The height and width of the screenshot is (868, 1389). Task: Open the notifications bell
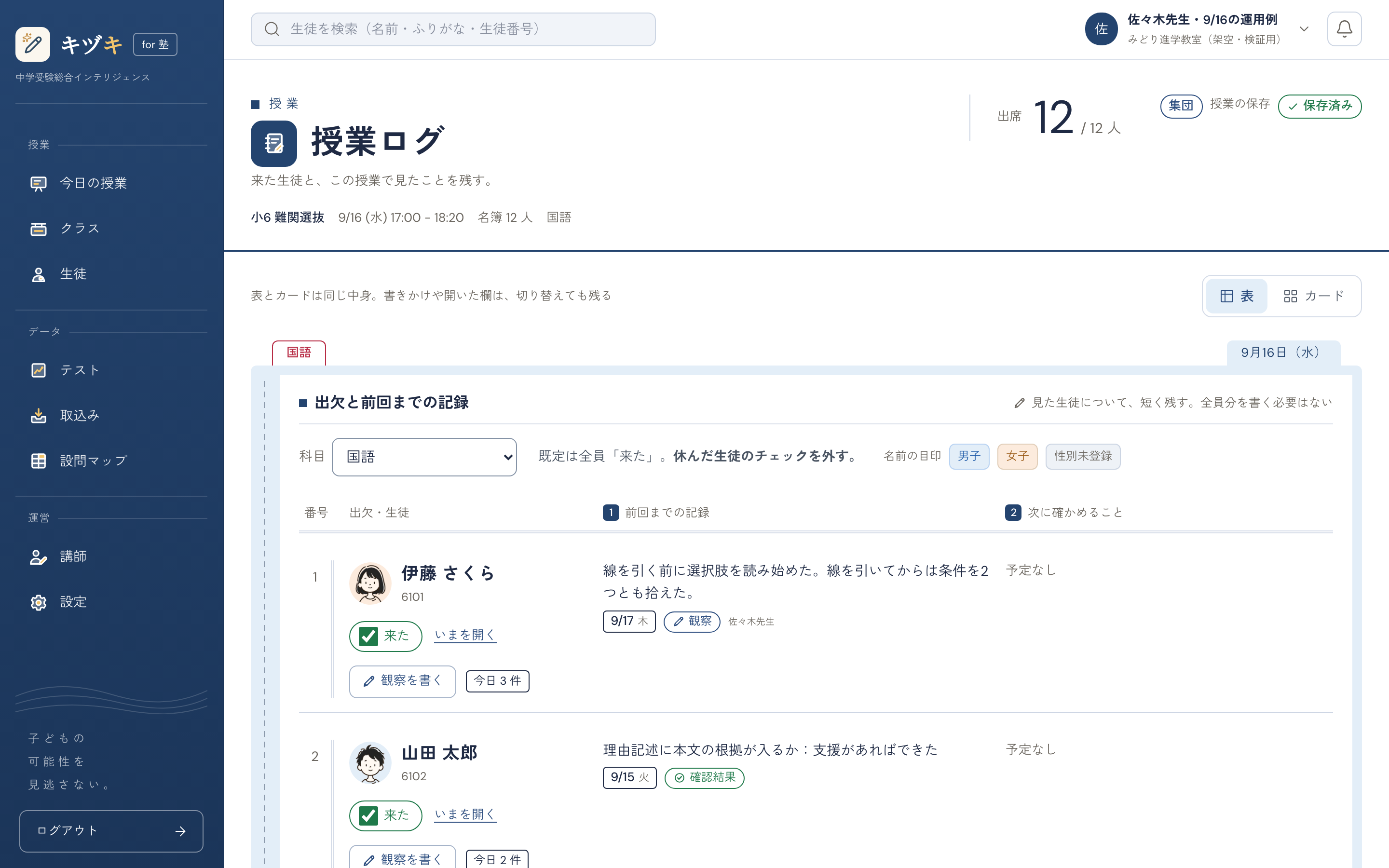click(x=1344, y=29)
